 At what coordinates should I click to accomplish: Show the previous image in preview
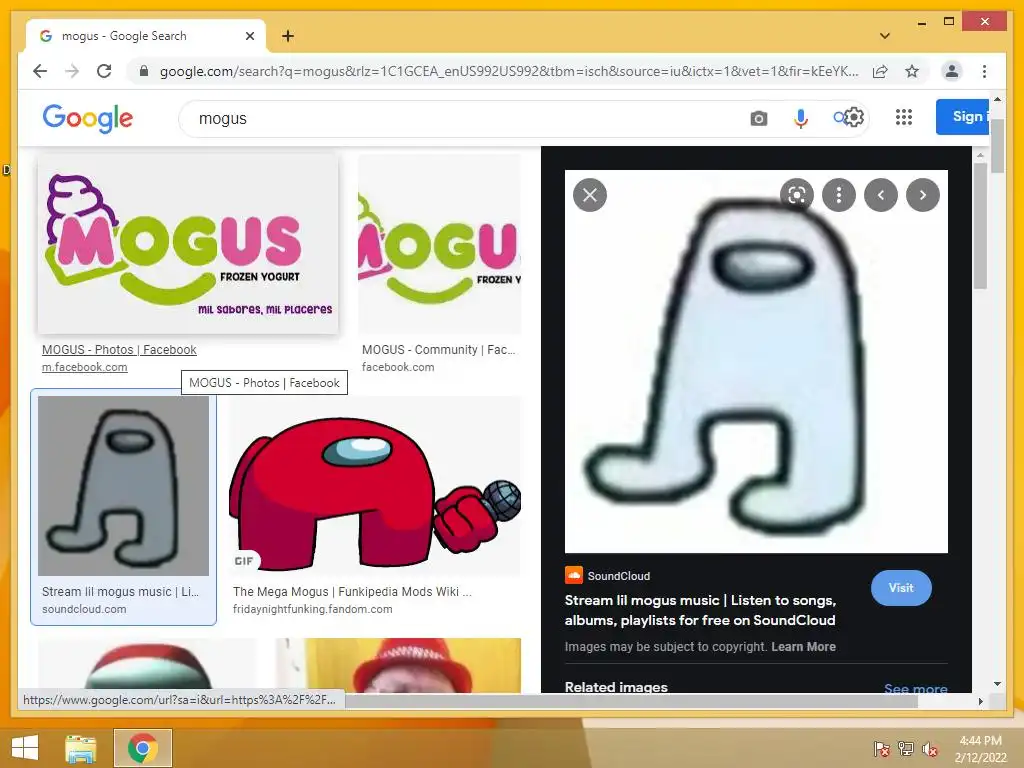(881, 195)
